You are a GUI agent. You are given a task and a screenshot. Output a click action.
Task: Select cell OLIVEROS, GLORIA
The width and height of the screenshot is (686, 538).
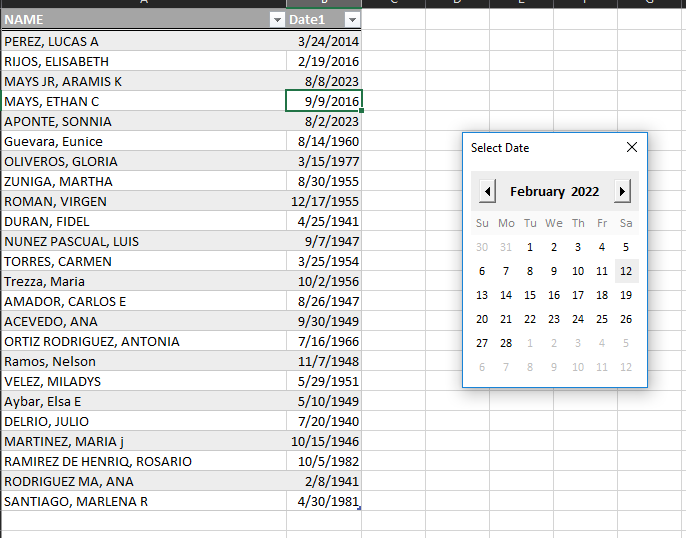click(x=144, y=162)
